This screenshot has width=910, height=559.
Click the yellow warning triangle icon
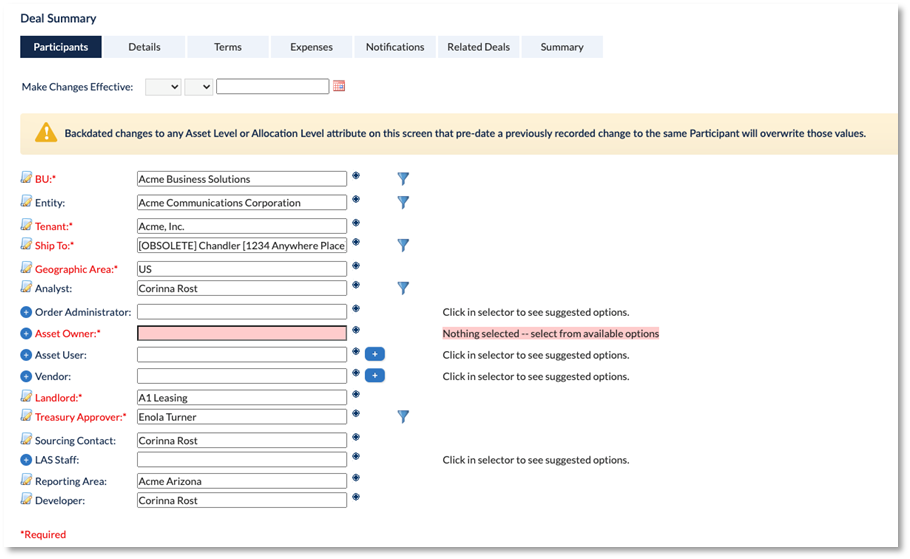(x=46, y=133)
